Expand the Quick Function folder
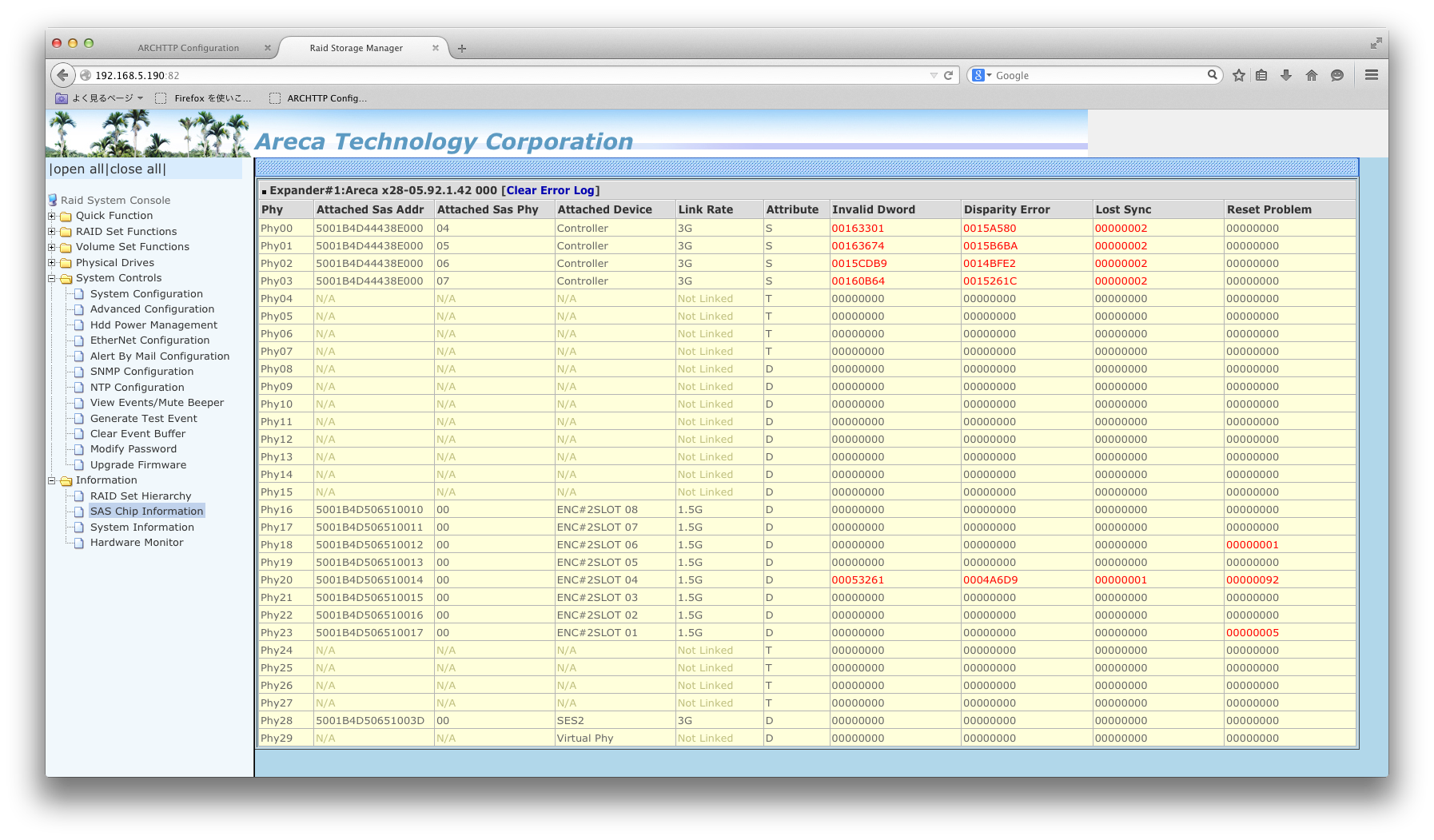 (52, 216)
